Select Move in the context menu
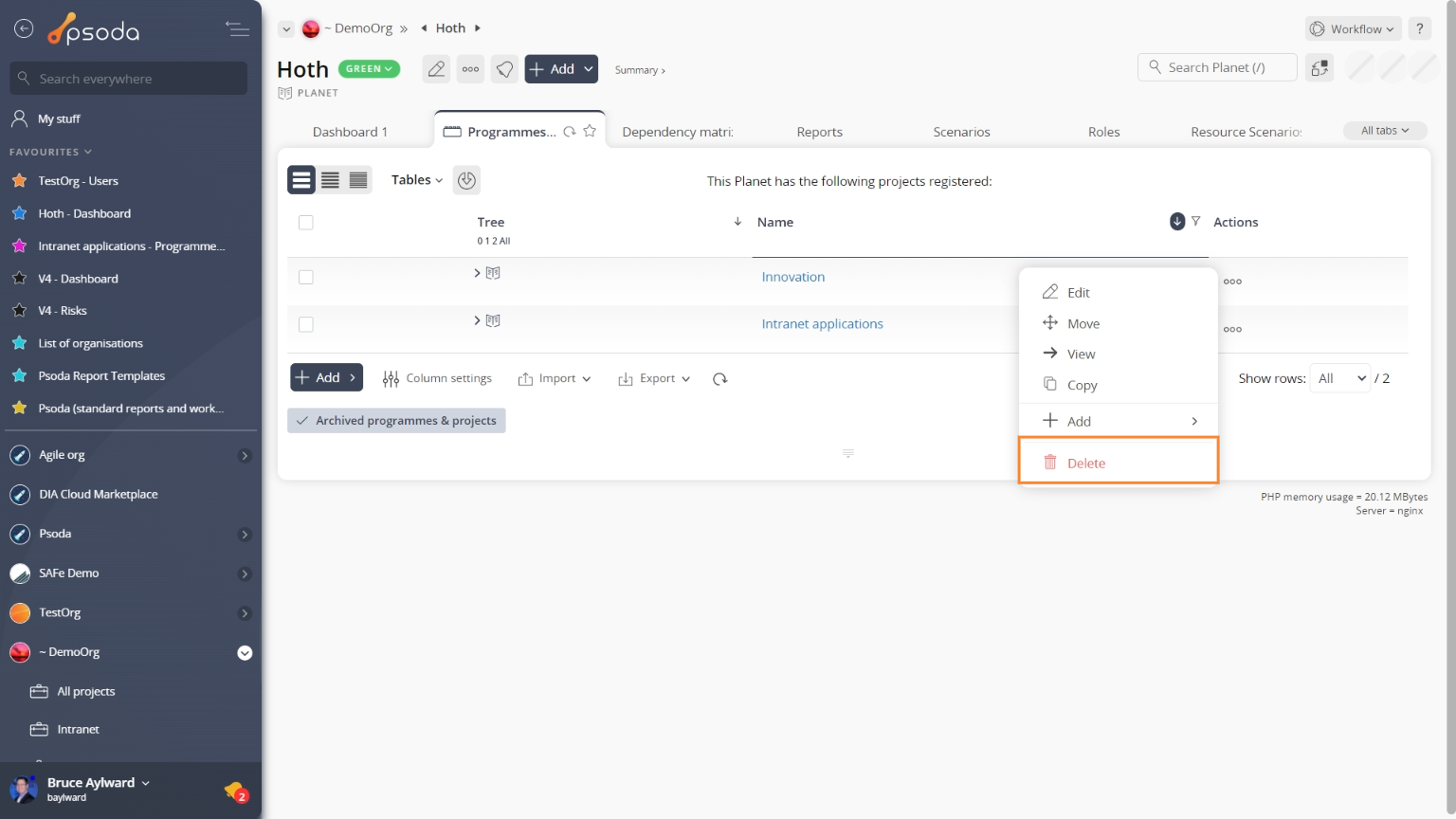The image size is (1456, 819). tap(1118, 323)
